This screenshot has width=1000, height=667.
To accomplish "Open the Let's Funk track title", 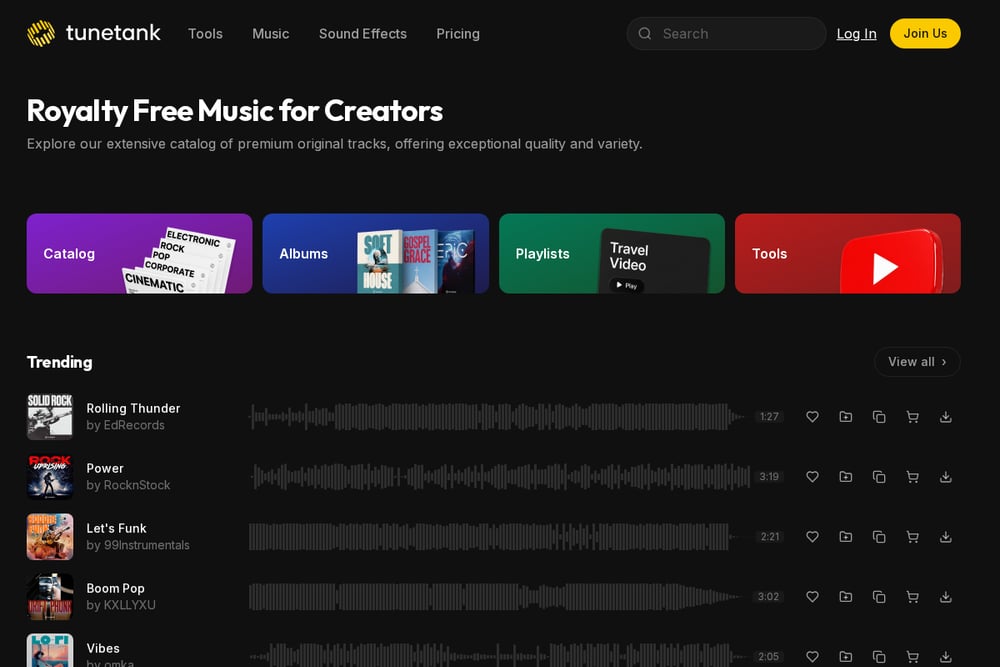I will pyautogui.click(x=116, y=528).
